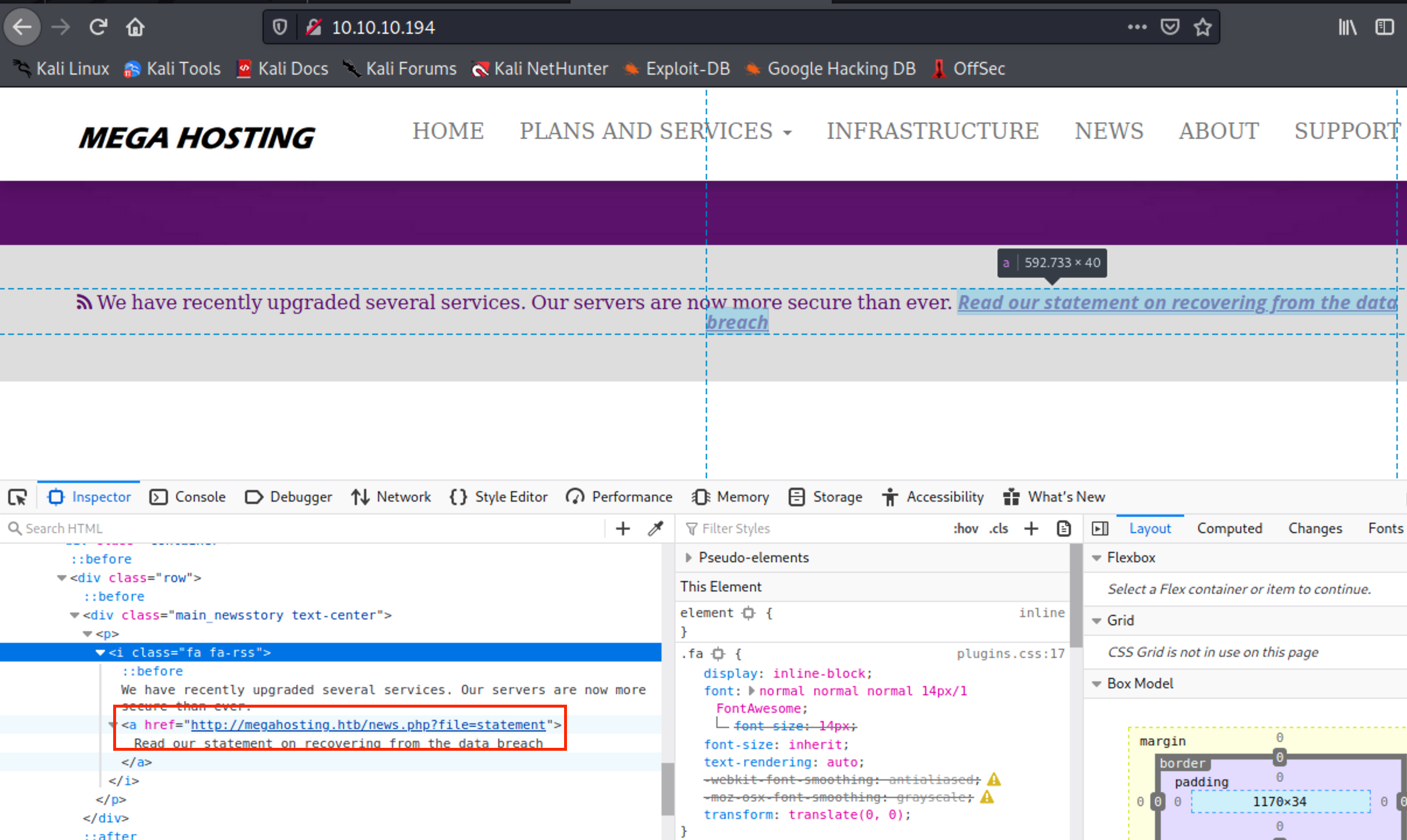1407x840 pixels.
Task: Add a new CSS rule icon
Action: pos(1031,528)
